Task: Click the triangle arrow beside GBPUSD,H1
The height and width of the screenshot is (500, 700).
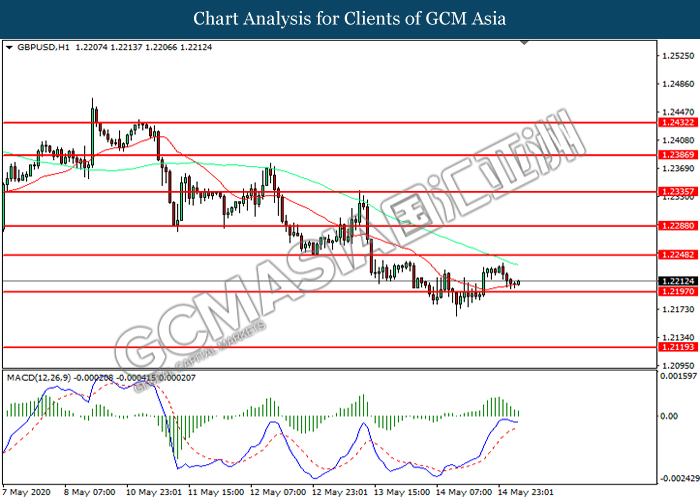Action: click(x=9, y=47)
